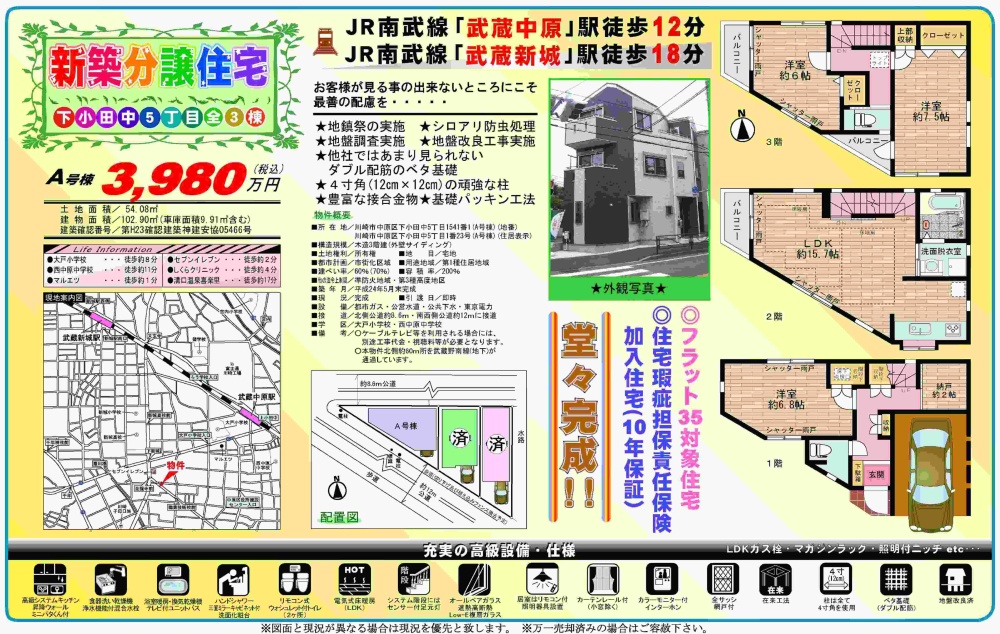Click the 洗面脱衣室 label on 2階

941,251
